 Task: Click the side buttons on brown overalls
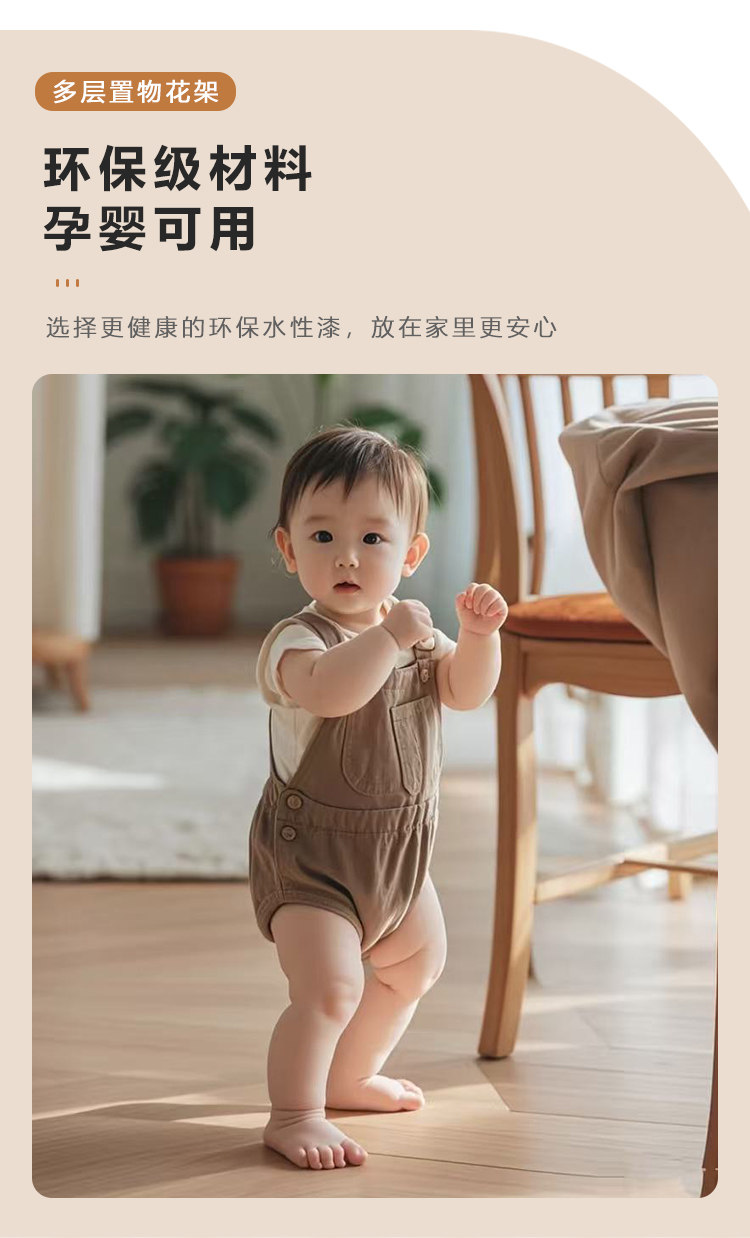pyautogui.click(x=290, y=817)
